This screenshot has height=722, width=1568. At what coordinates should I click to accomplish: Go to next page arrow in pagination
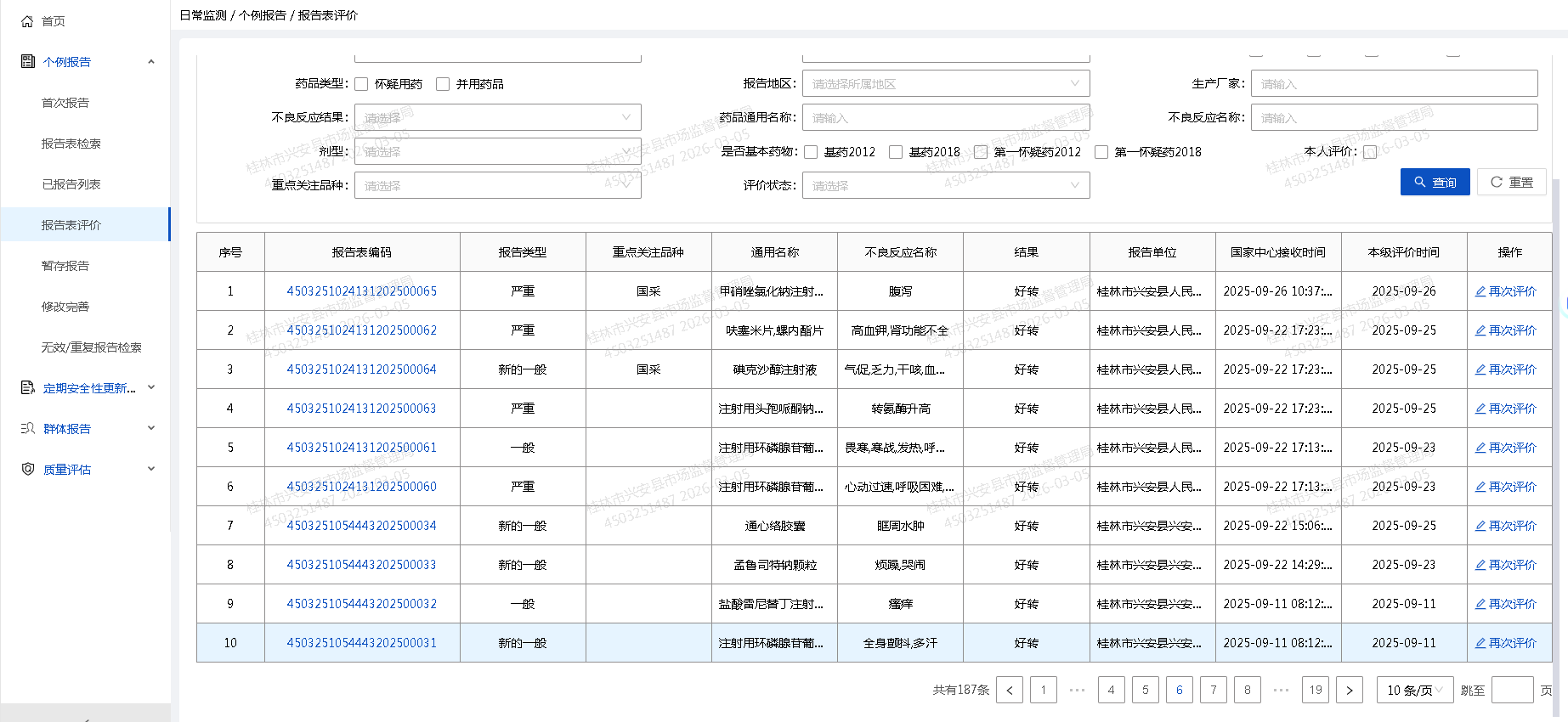click(1349, 690)
